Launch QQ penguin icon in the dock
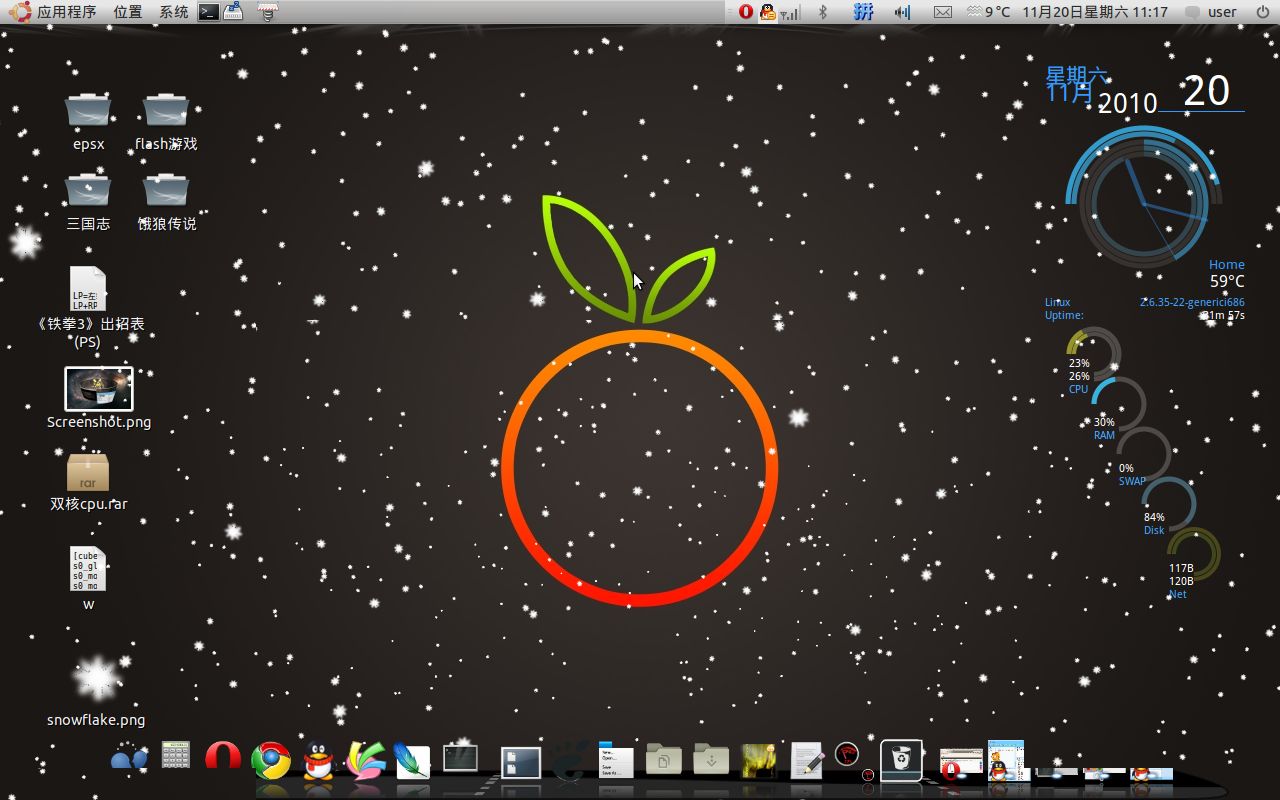 pos(317,762)
